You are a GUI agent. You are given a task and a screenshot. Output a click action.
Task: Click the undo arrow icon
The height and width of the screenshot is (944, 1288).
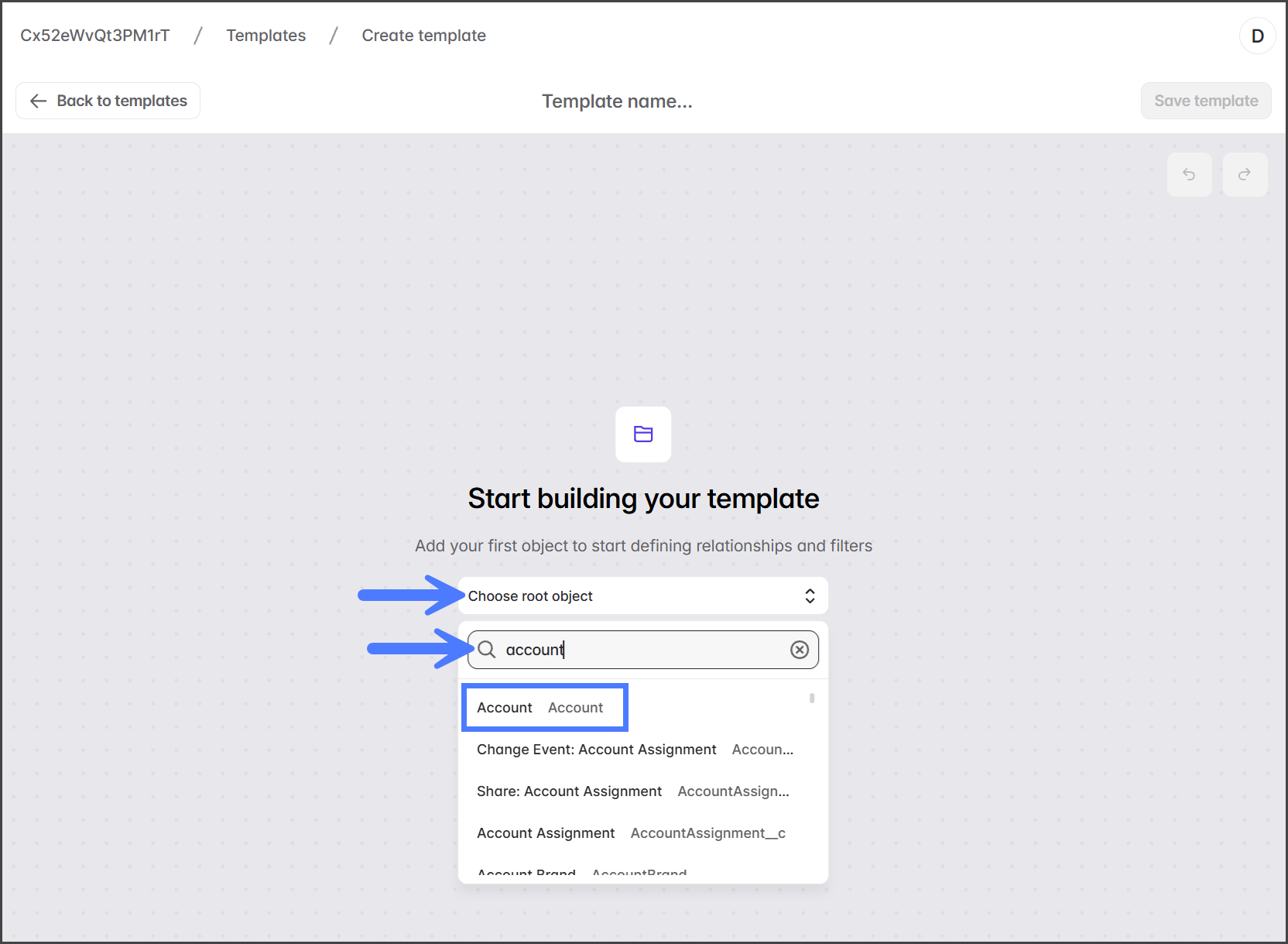point(1189,174)
